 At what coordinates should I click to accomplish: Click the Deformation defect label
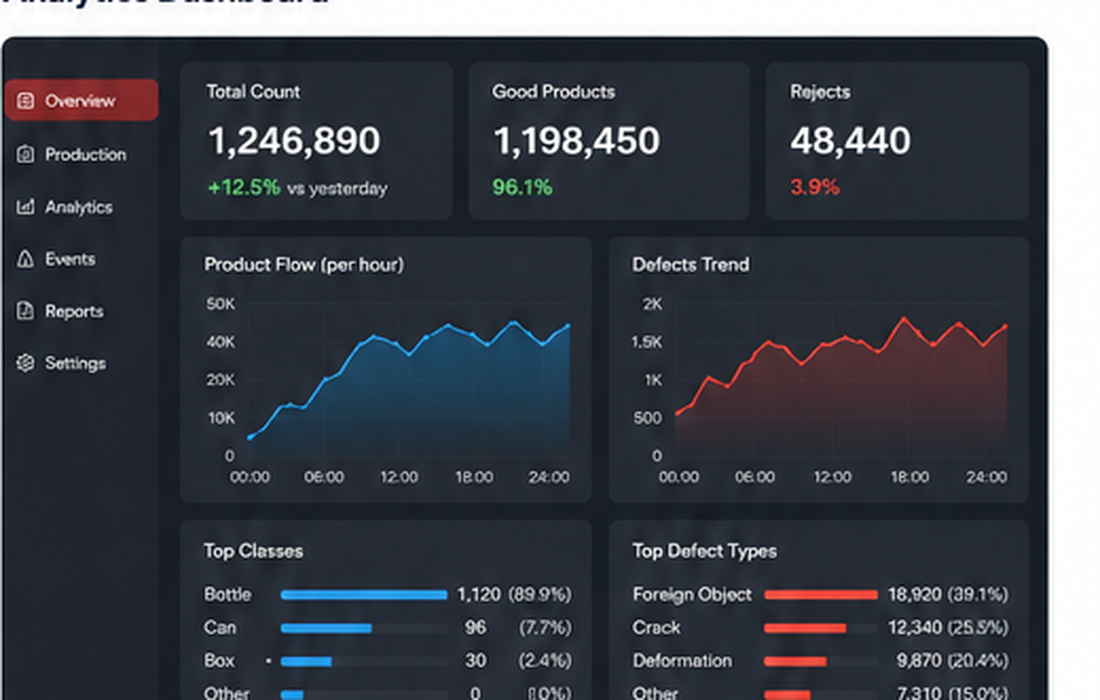(x=682, y=661)
